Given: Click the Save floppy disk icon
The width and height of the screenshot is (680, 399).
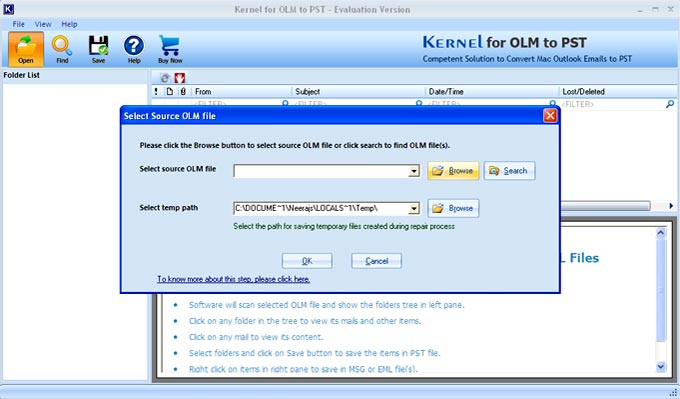Looking at the screenshot, I should (98, 49).
